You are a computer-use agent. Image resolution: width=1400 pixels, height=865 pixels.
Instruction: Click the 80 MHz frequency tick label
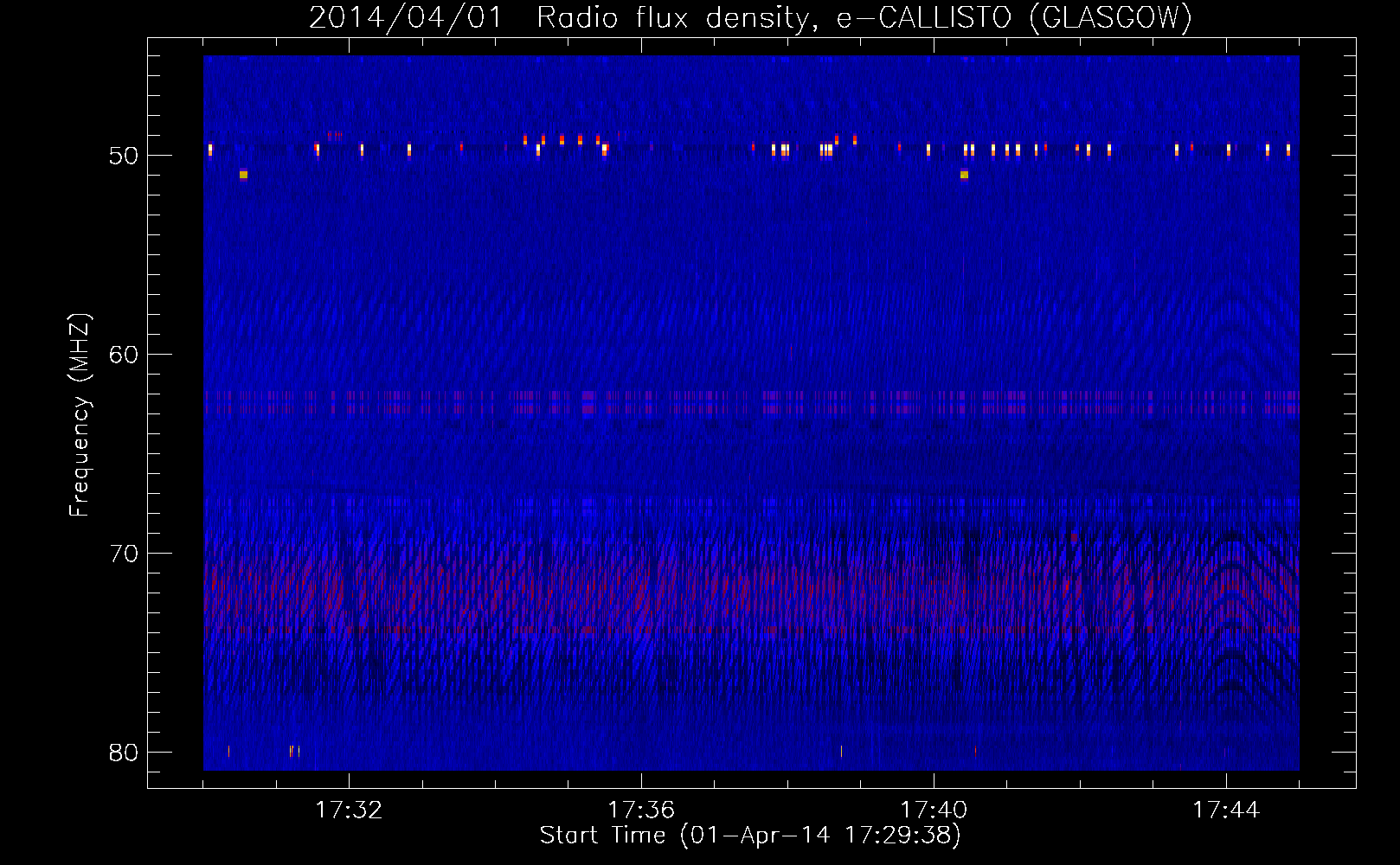(124, 753)
